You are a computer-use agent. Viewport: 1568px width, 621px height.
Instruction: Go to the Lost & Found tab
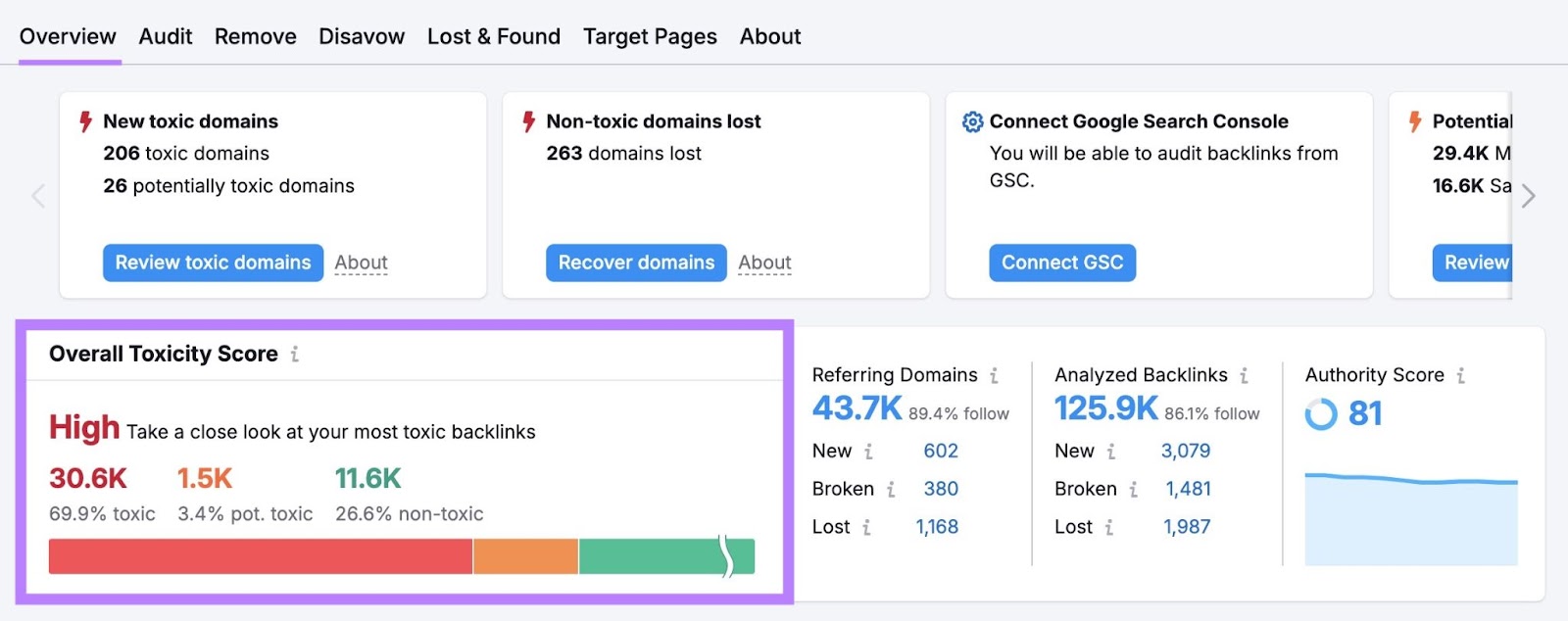click(493, 37)
